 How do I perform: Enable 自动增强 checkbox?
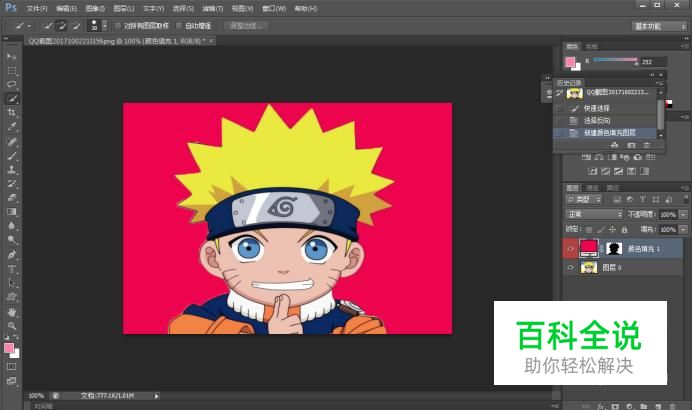[179, 26]
